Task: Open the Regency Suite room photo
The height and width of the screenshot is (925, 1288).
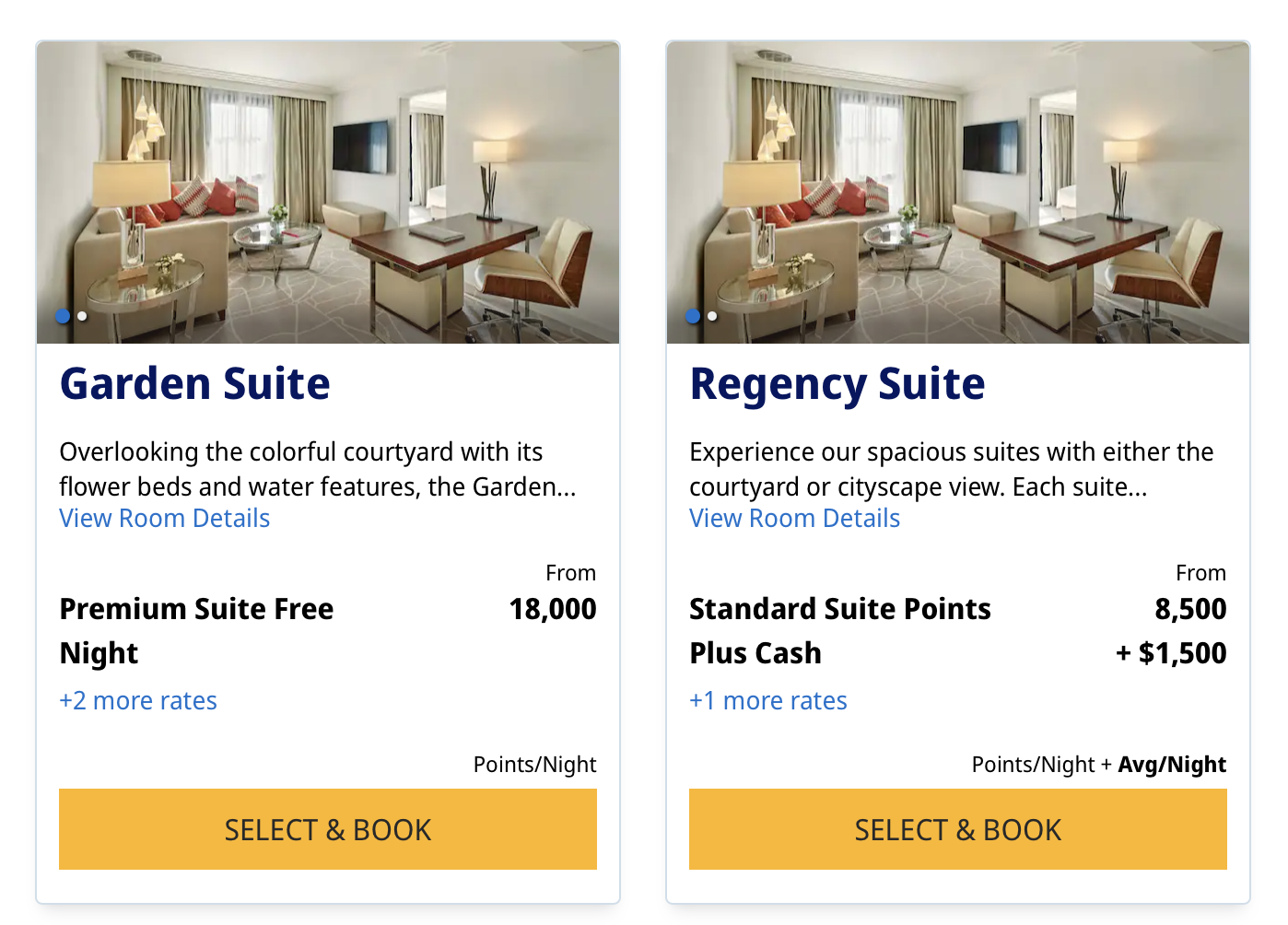Action: pos(957,184)
